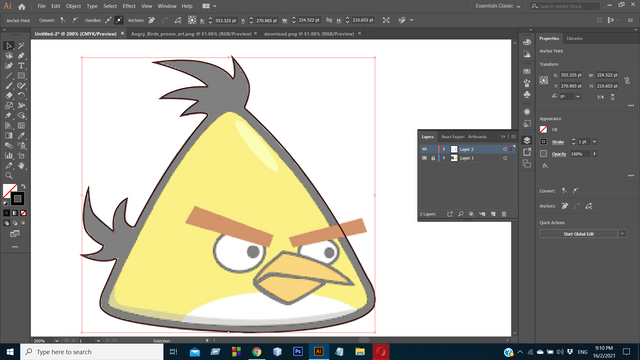Open the Object menu

pyautogui.click(x=73, y=6)
